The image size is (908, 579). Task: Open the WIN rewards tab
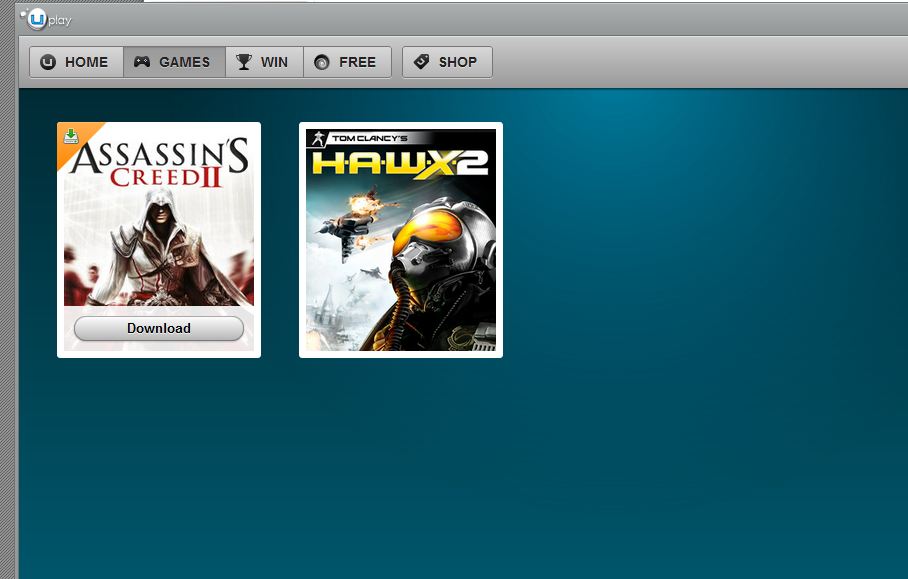(264, 62)
